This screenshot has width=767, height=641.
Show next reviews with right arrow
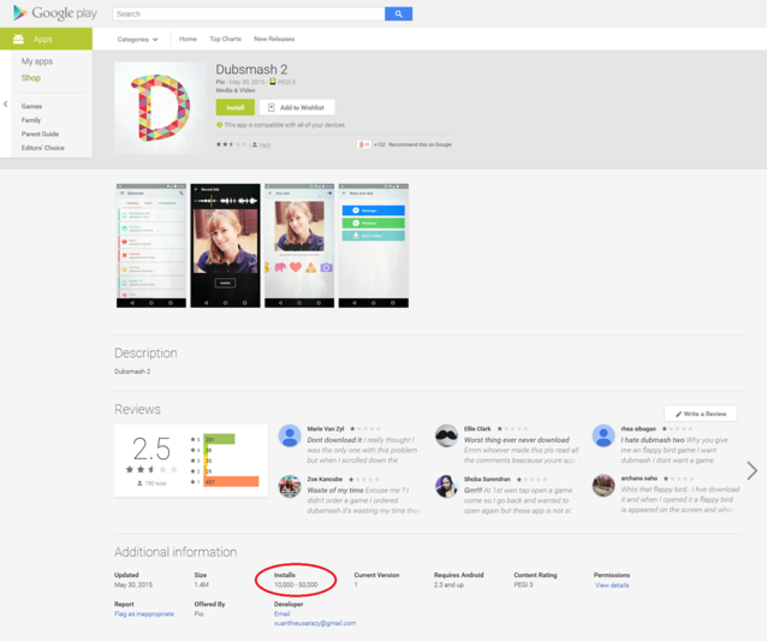(752, 471)
